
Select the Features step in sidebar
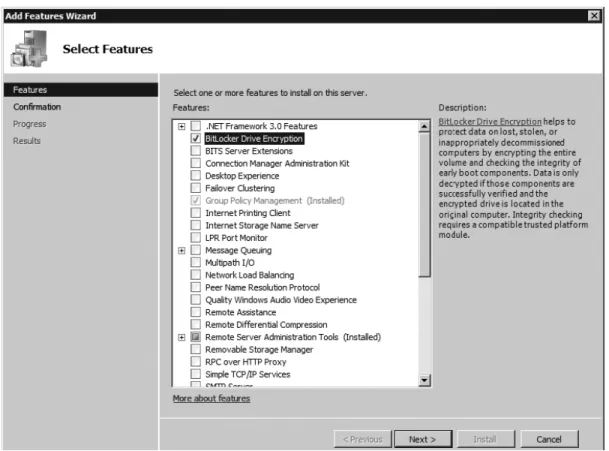tap(81, 90)
